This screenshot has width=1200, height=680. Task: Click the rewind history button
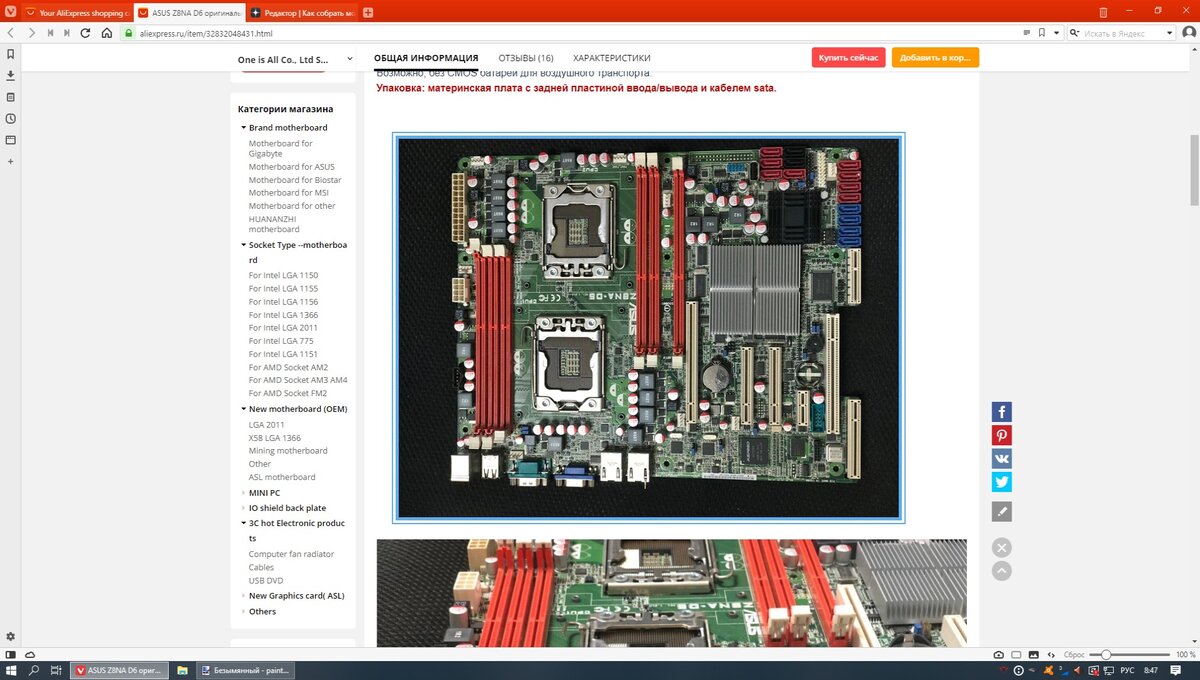coord(50,33)
